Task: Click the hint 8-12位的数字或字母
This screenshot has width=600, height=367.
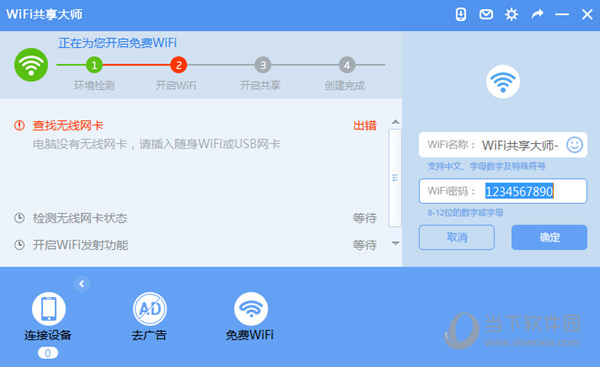Action: coord(465,212)
